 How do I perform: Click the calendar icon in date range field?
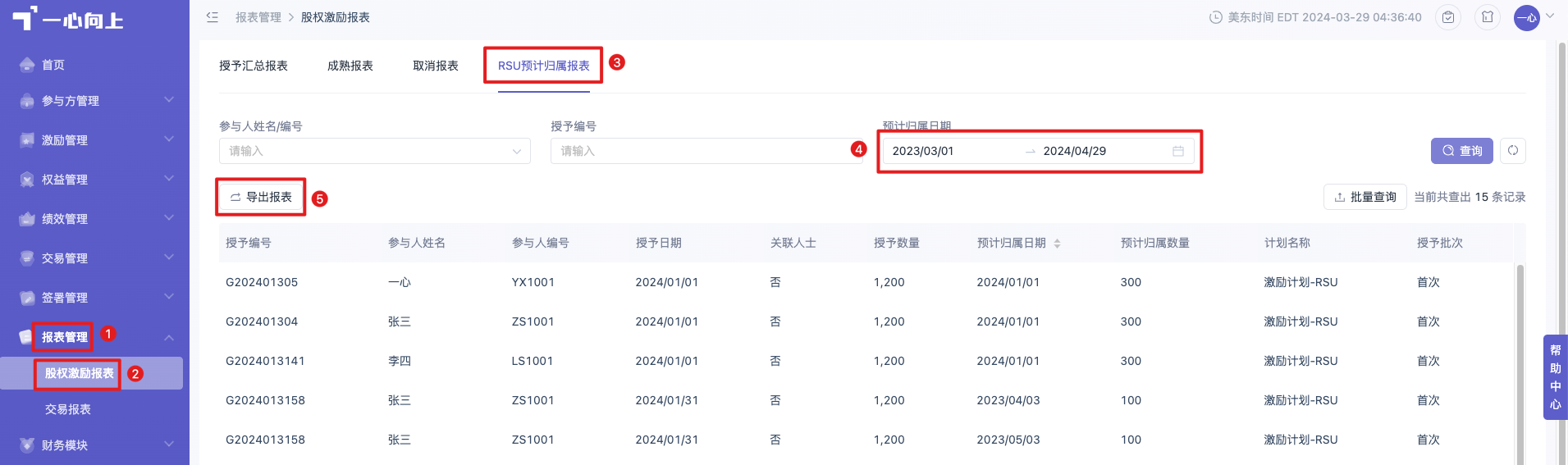(1177, 151)
